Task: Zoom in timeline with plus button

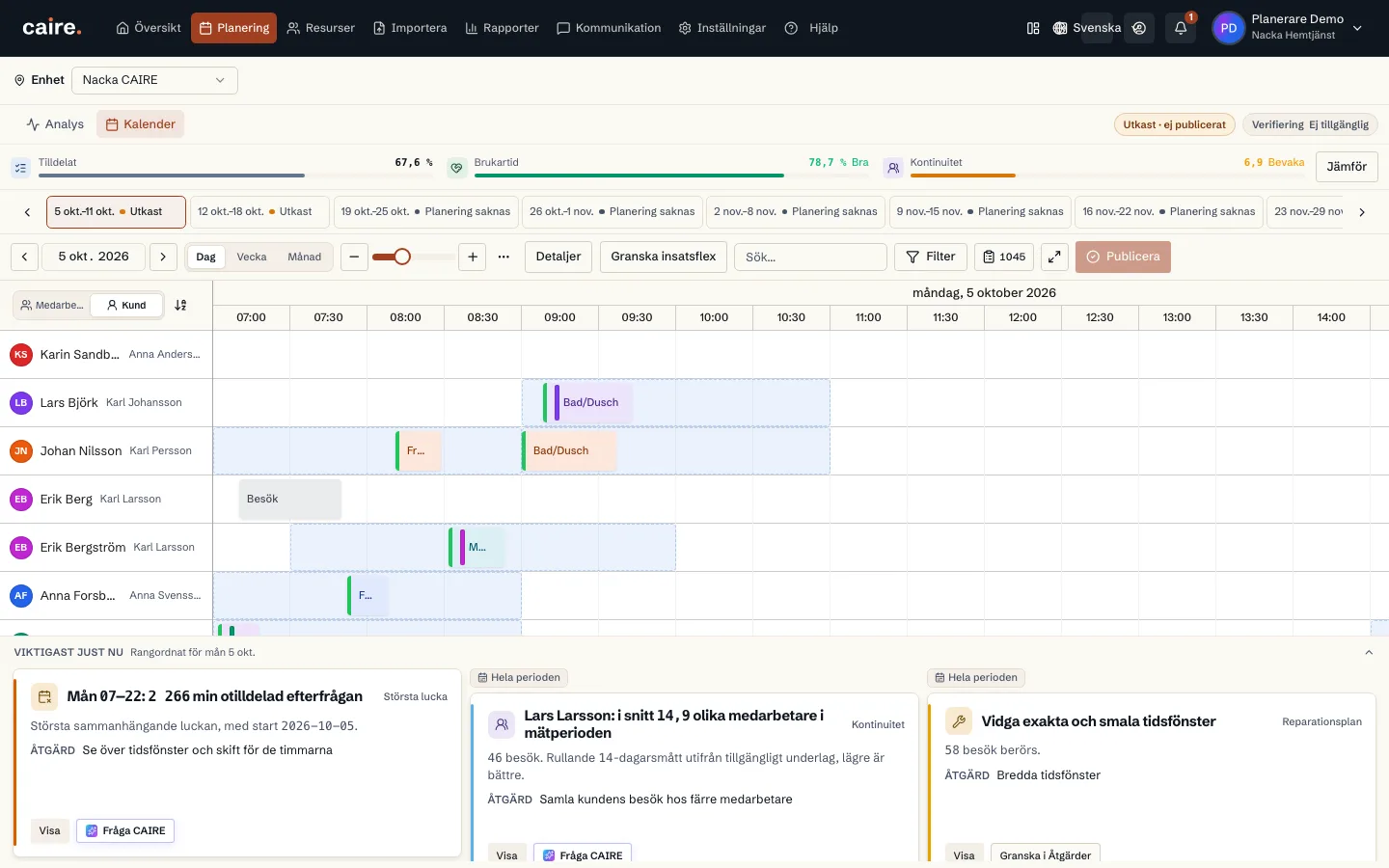Action: pos(473,257)
